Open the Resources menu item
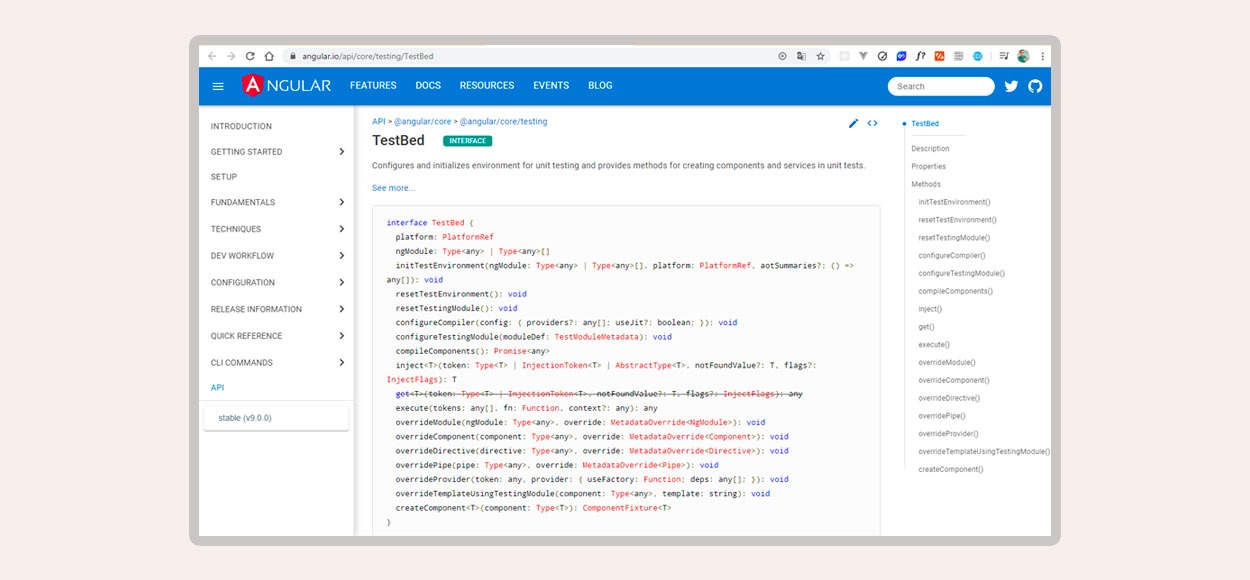 [487, 86]
